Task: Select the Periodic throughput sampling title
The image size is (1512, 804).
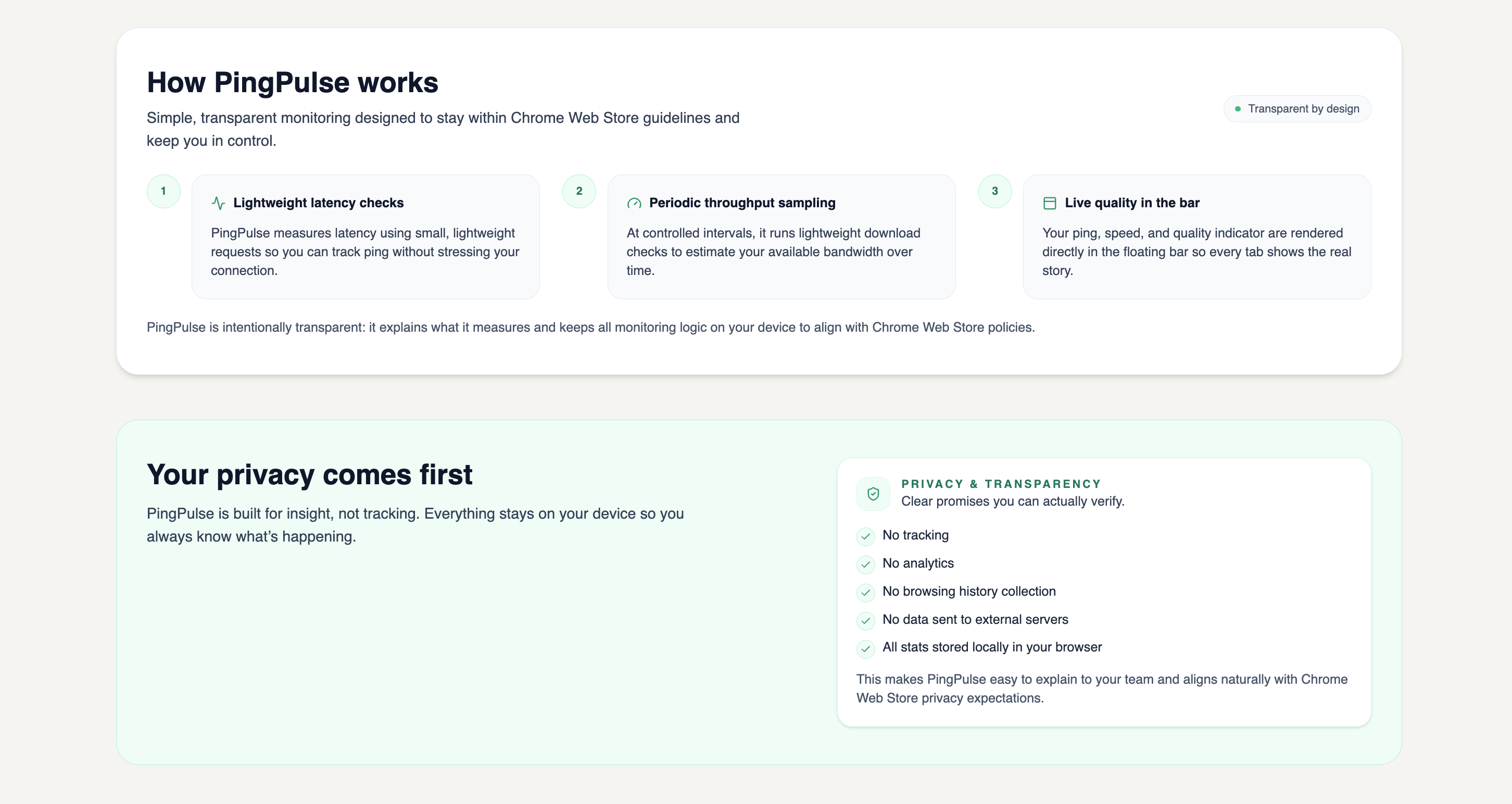Action: point(742,203)
